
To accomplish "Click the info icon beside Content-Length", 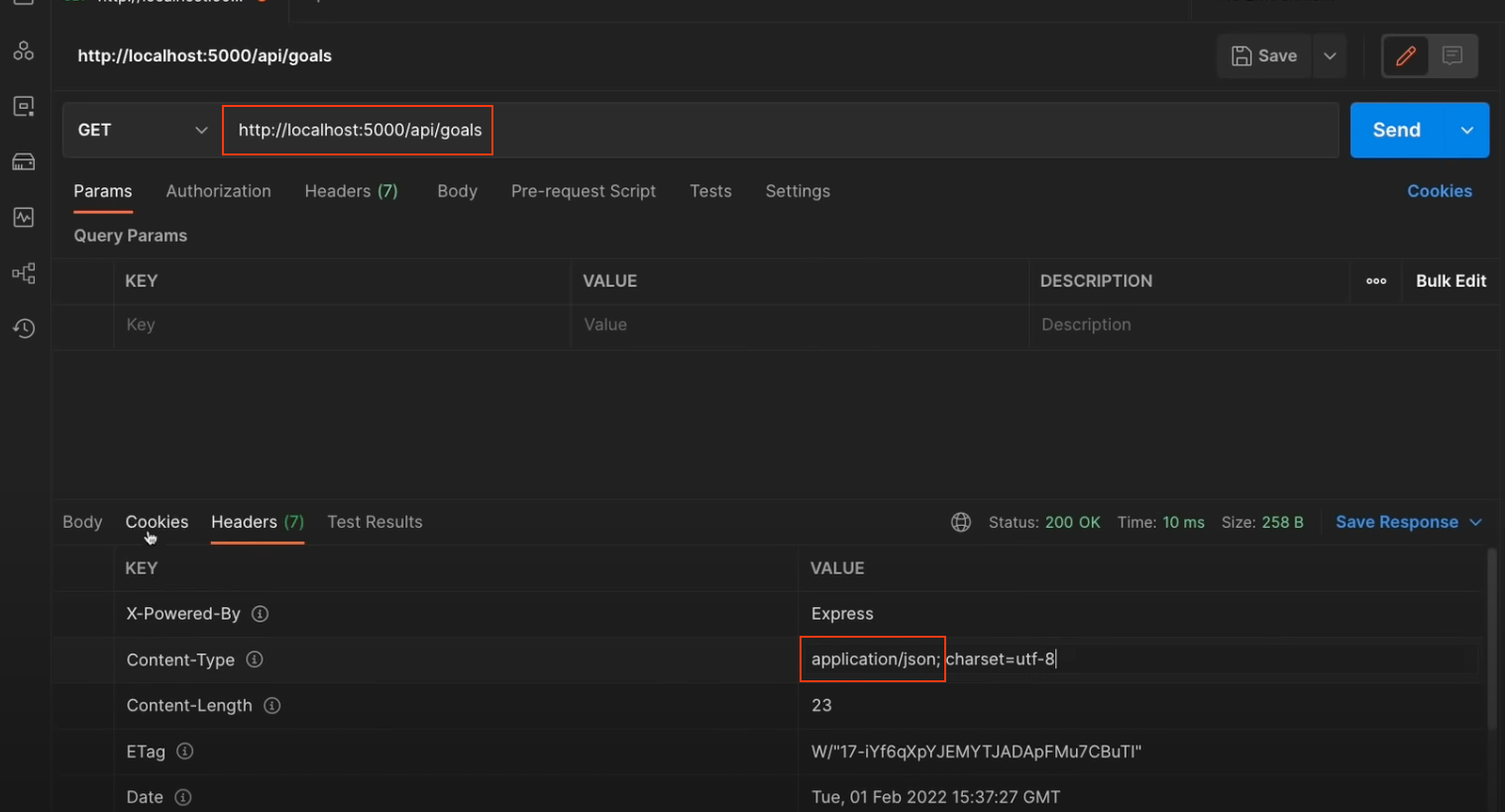I will [x=271, y=705].
